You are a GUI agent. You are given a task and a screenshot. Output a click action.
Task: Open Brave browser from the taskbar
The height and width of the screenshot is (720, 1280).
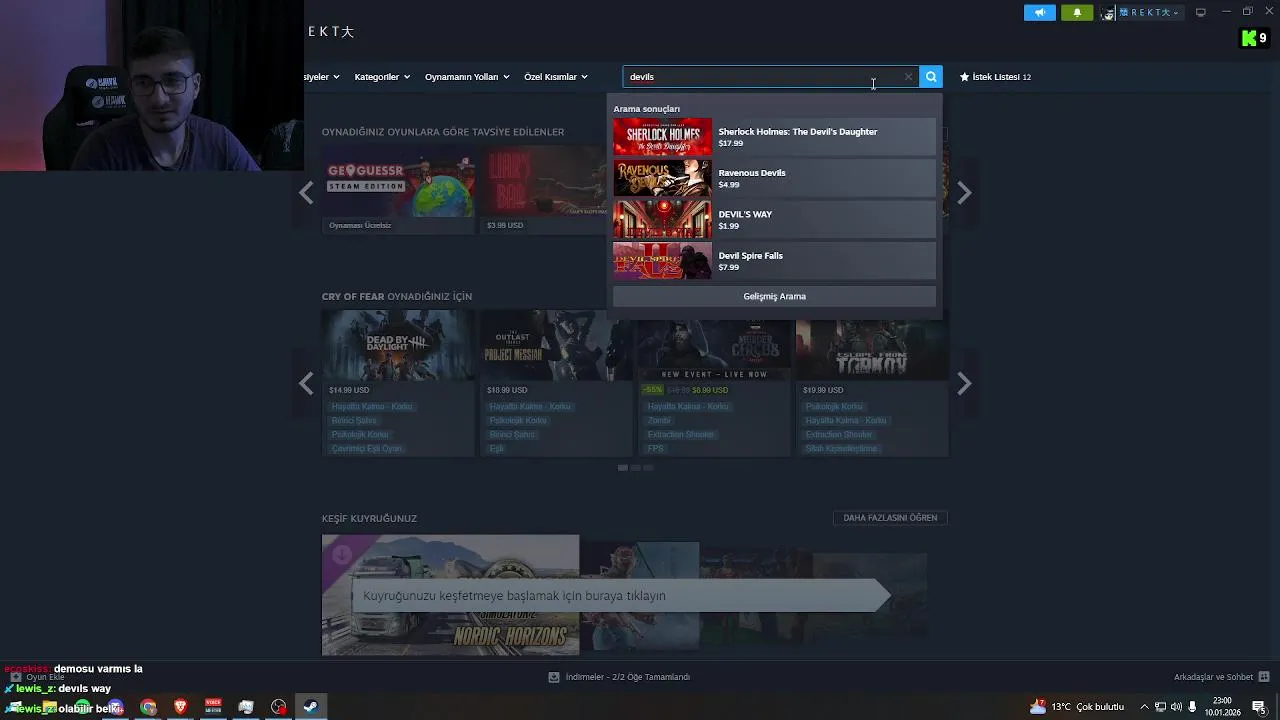click(180, 707)
